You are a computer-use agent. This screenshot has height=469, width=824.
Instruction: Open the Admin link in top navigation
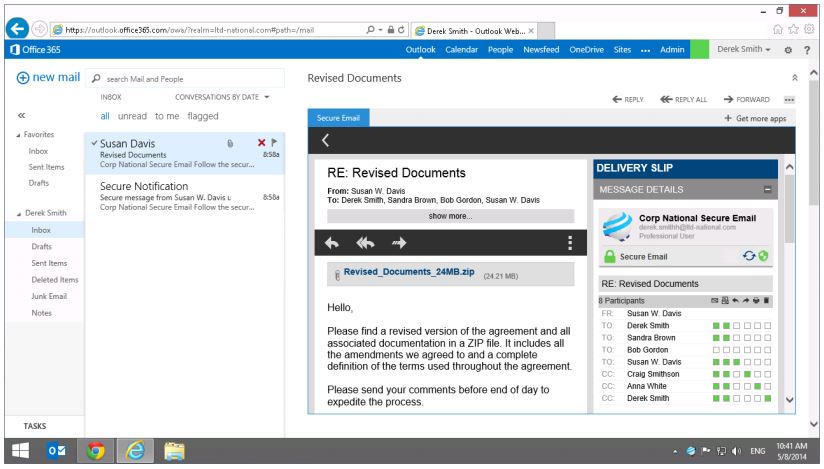click(672, 49)
